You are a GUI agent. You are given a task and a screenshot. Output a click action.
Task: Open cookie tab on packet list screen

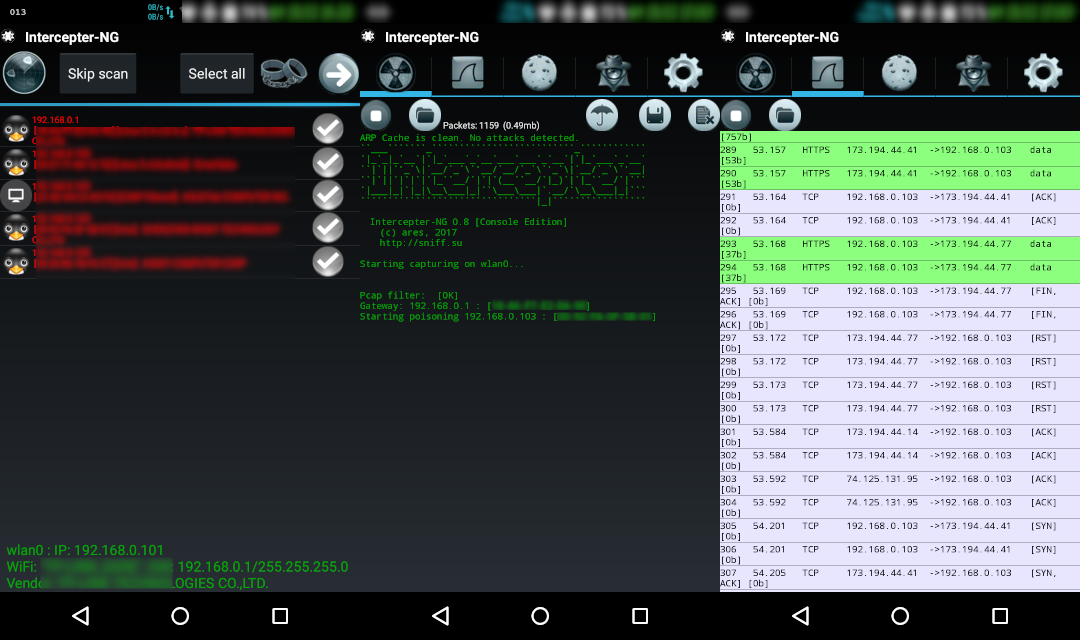pyautogui.click(x=900, y=73)
